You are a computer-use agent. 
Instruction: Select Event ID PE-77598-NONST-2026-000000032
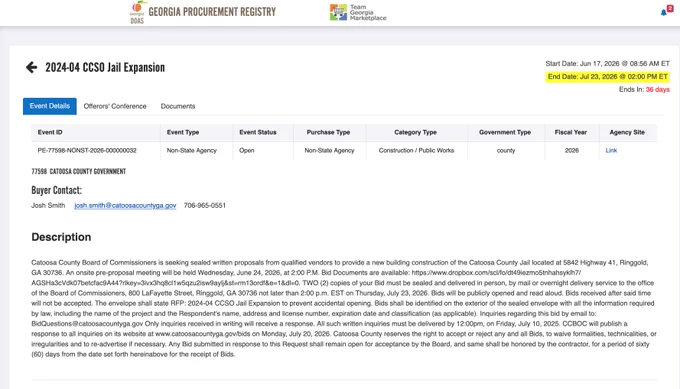coord(87,150)
